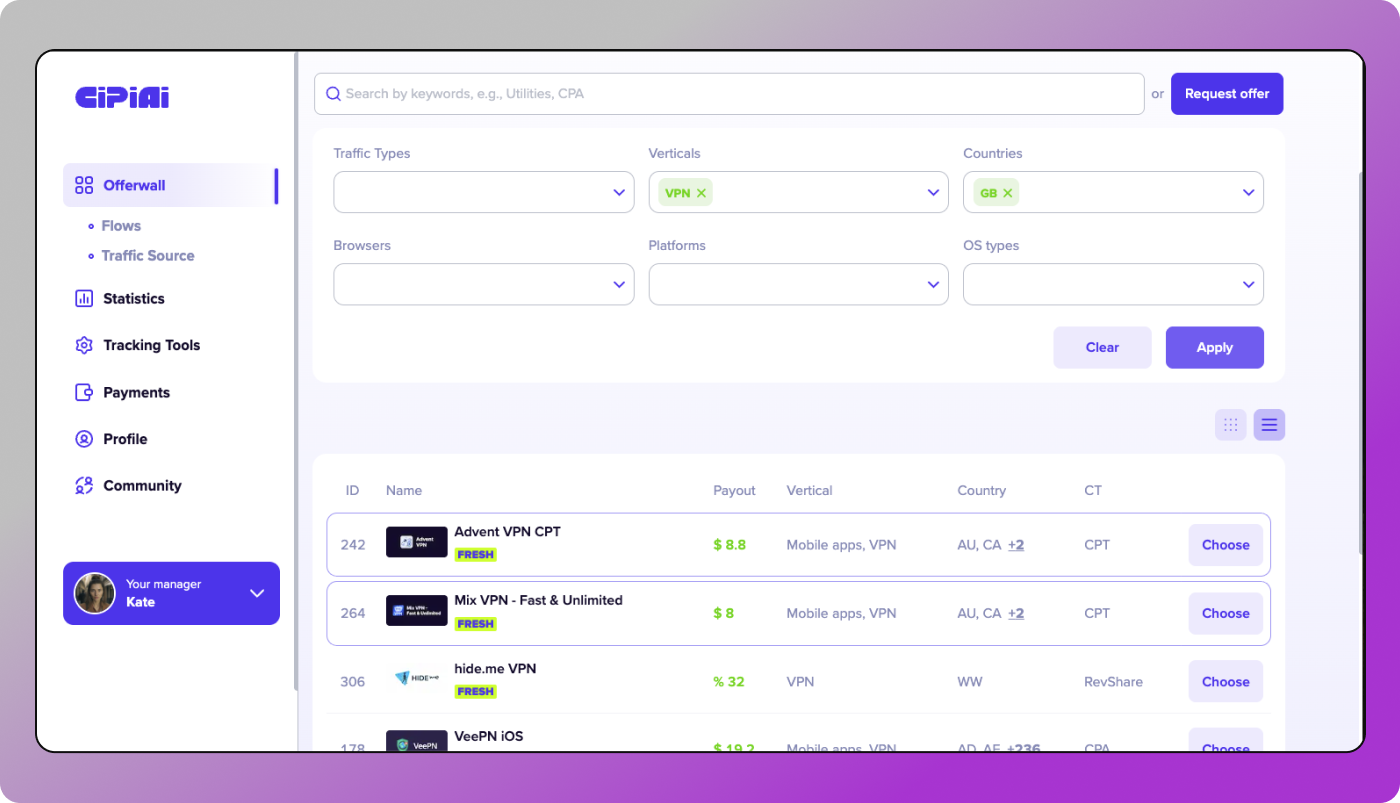This screenshot has width=1400, height=803.
Task: Go to Traffic Source in sidebar
Action: click(x=148, y=256)
